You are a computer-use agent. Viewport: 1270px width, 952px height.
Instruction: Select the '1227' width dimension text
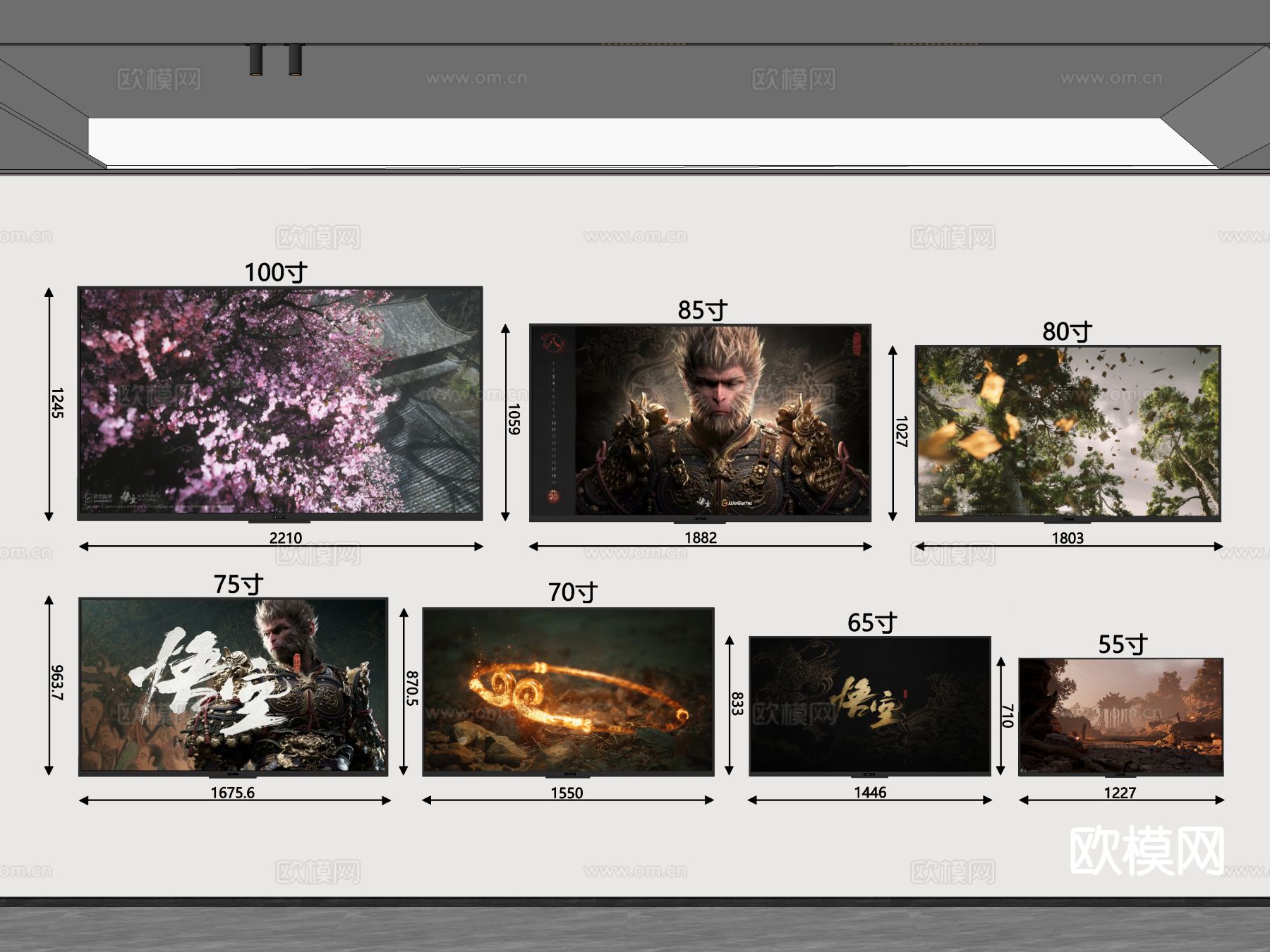pyautogui.click(x=1120, y=793)
